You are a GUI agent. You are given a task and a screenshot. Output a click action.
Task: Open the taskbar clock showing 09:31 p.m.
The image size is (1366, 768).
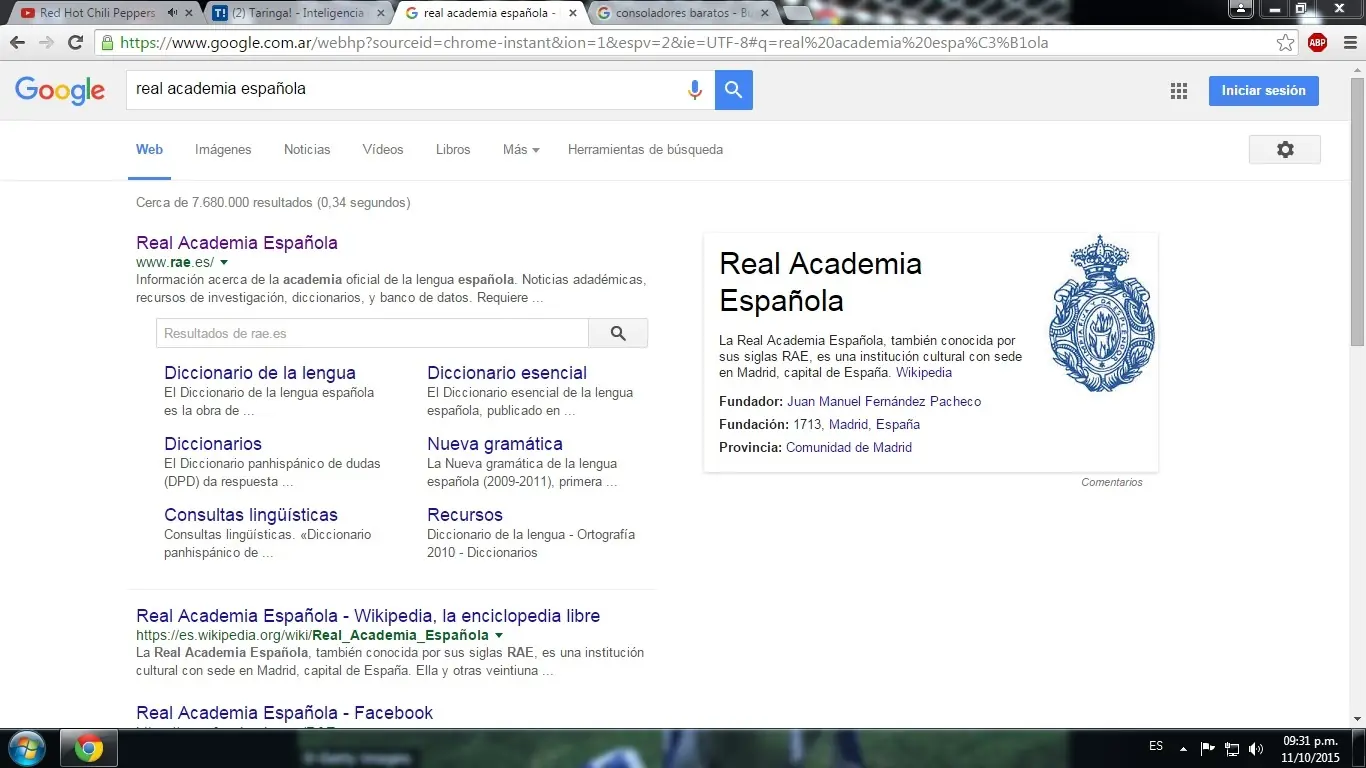1311,749
